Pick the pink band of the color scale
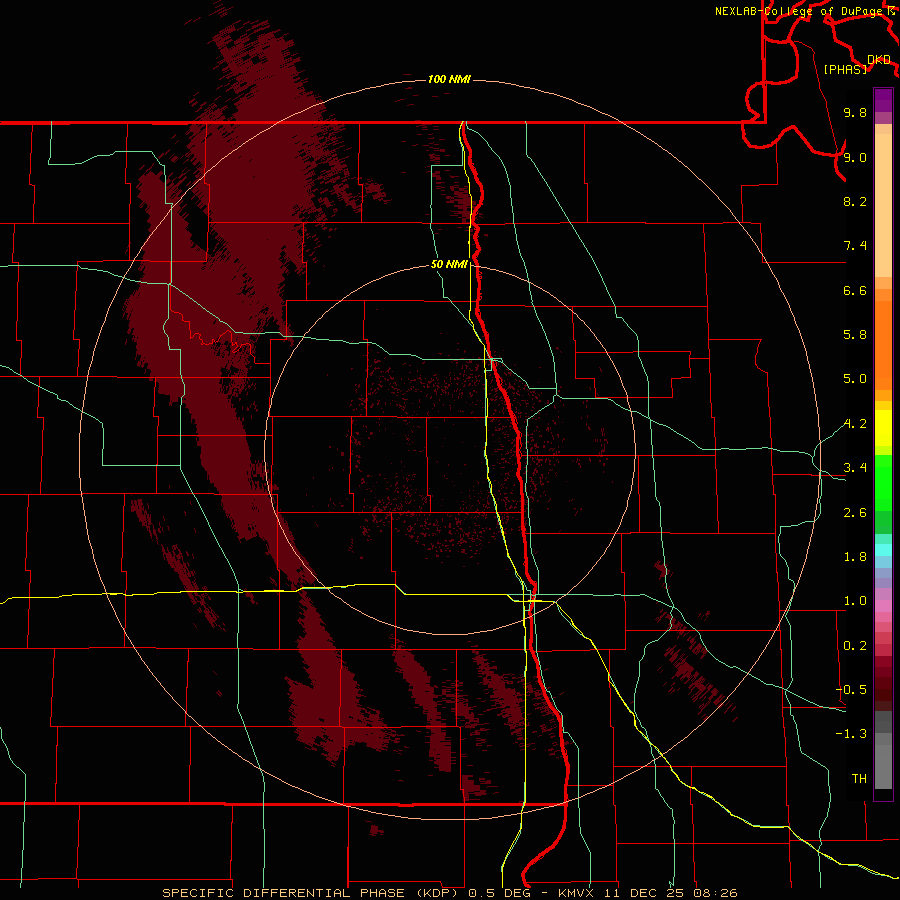The height and width of the screenshot is (900, 900). tap(883, 606)
